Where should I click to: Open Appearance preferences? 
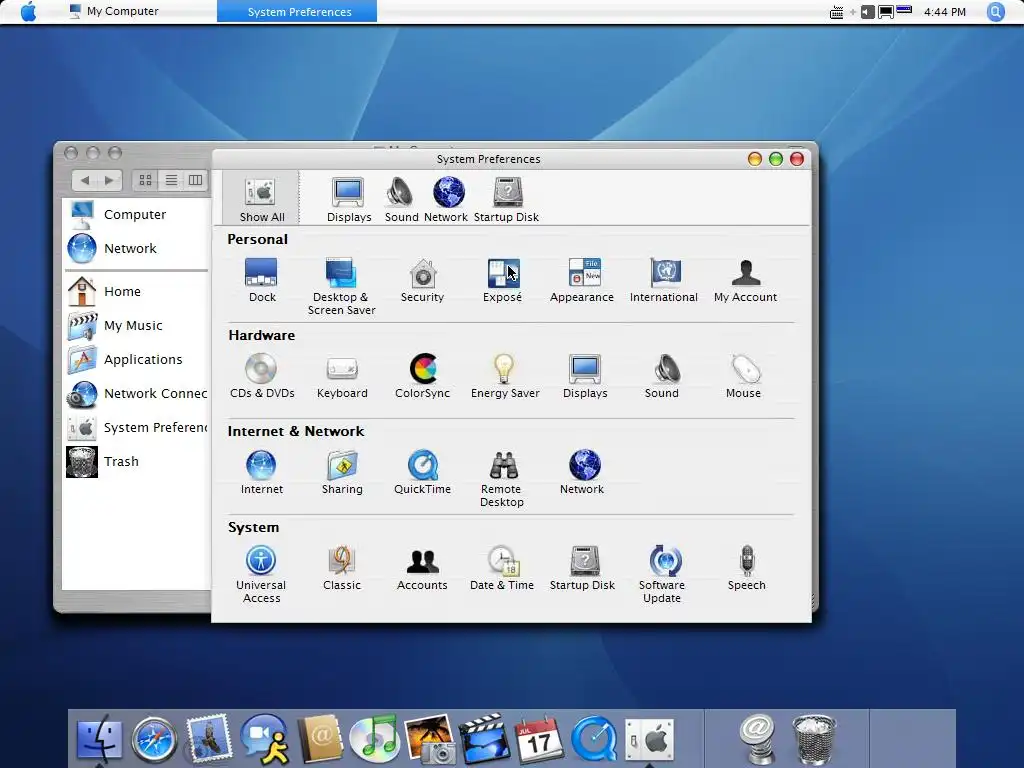click(582, 280)
